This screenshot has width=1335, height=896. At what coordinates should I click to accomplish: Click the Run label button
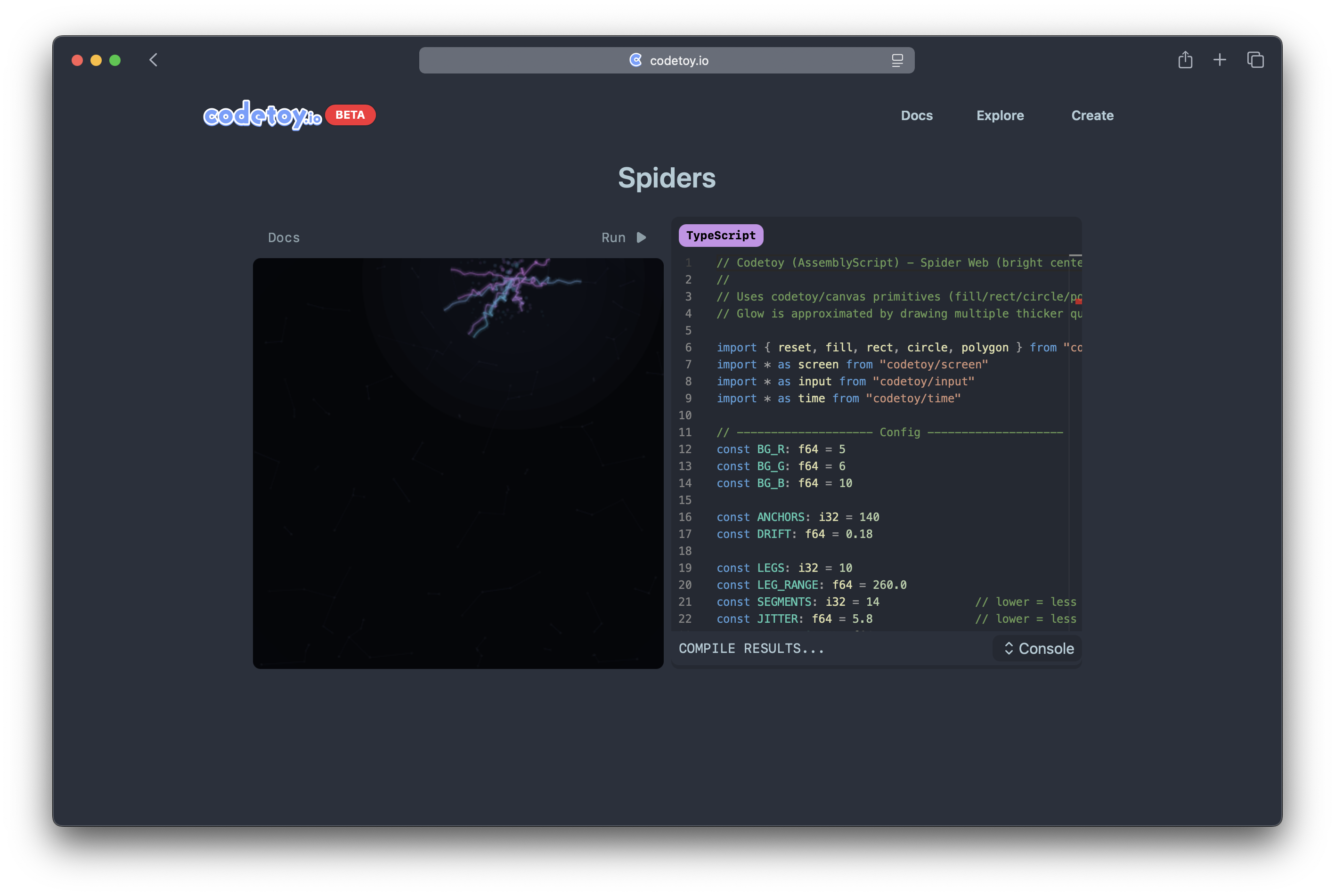(x=613, y=238)
